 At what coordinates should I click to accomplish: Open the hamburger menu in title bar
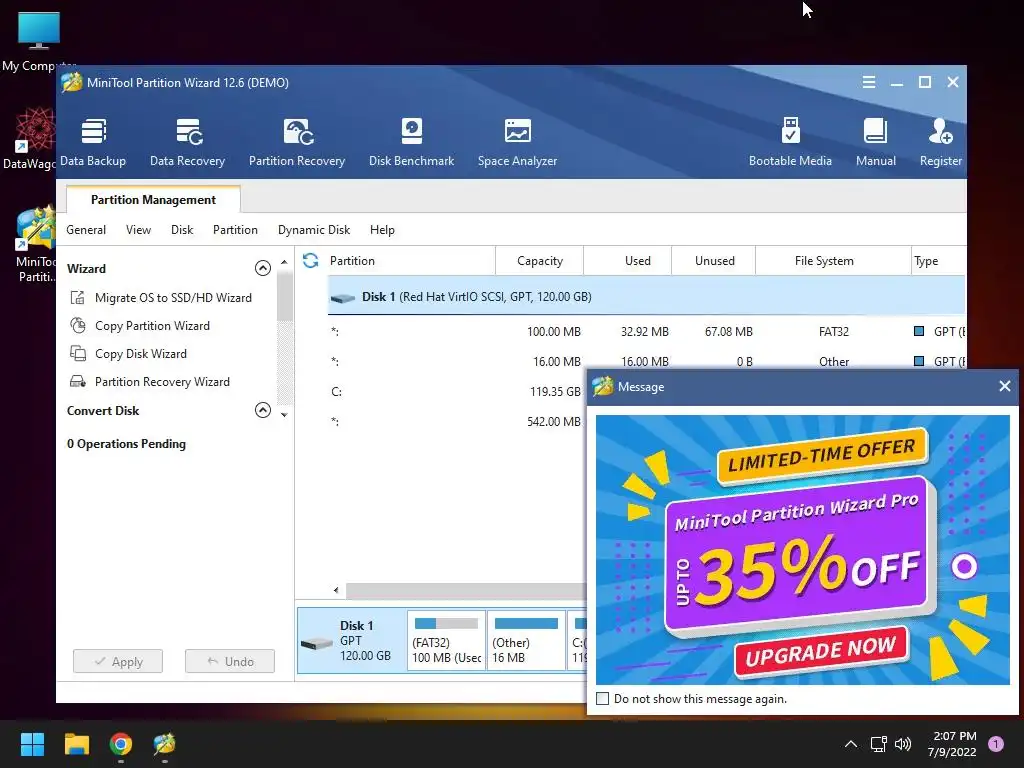click(x=869, y=82)
